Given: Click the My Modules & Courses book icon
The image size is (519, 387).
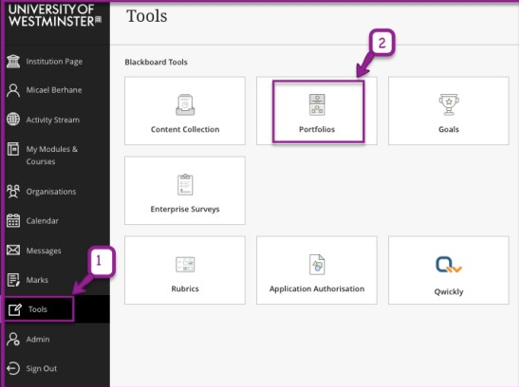Looking at the screenshot, I should pyautogui.click(x=13, y=149).
